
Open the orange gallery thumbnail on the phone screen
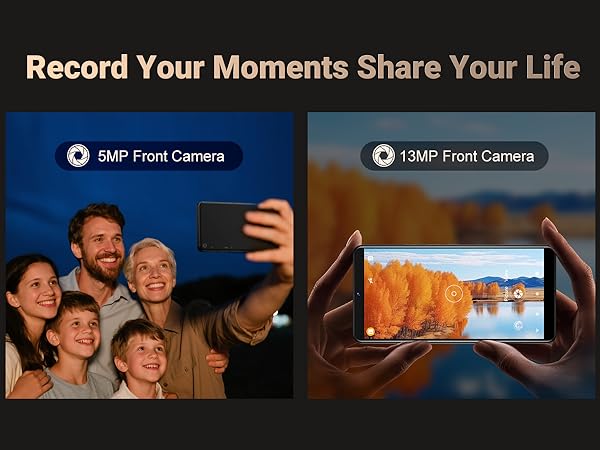(x=370, y=332)
